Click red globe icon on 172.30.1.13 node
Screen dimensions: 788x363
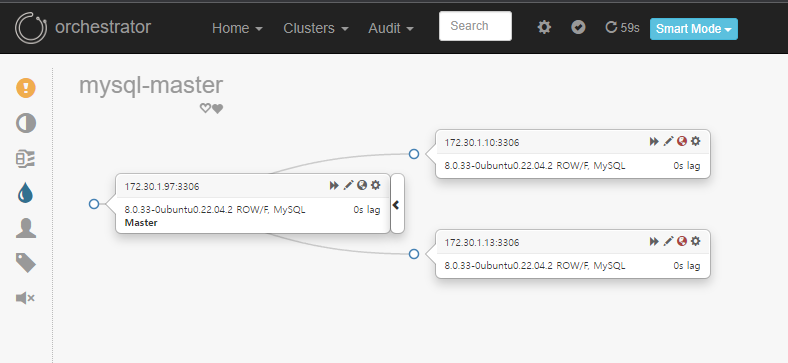[682, 241]
